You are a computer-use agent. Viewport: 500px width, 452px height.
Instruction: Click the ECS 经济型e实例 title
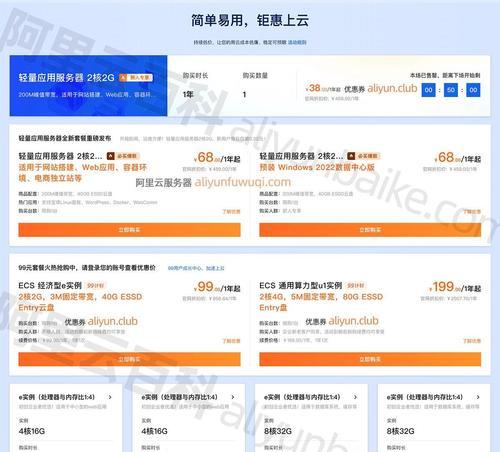50,286
